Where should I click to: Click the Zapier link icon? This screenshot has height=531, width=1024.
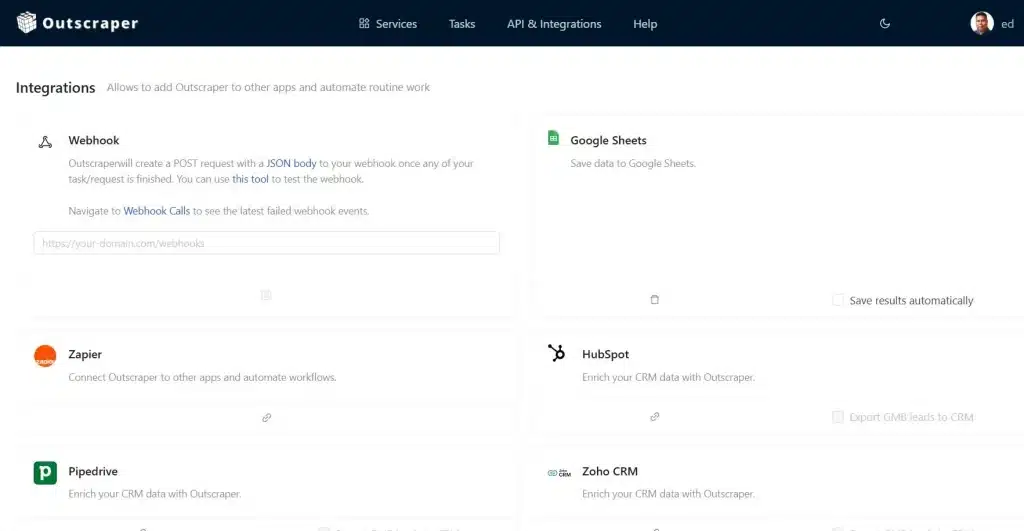point(266,417)
